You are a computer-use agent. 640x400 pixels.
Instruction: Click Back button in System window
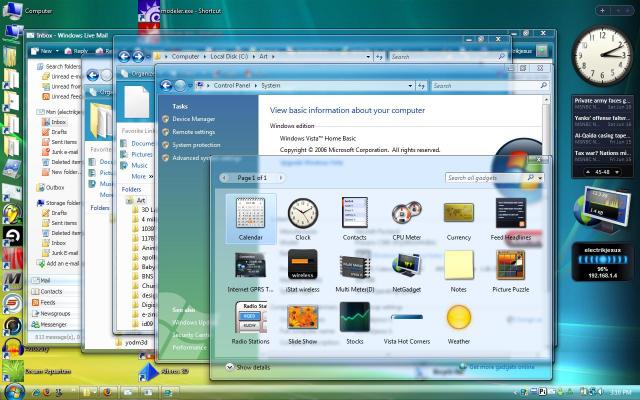click(166, 86)
